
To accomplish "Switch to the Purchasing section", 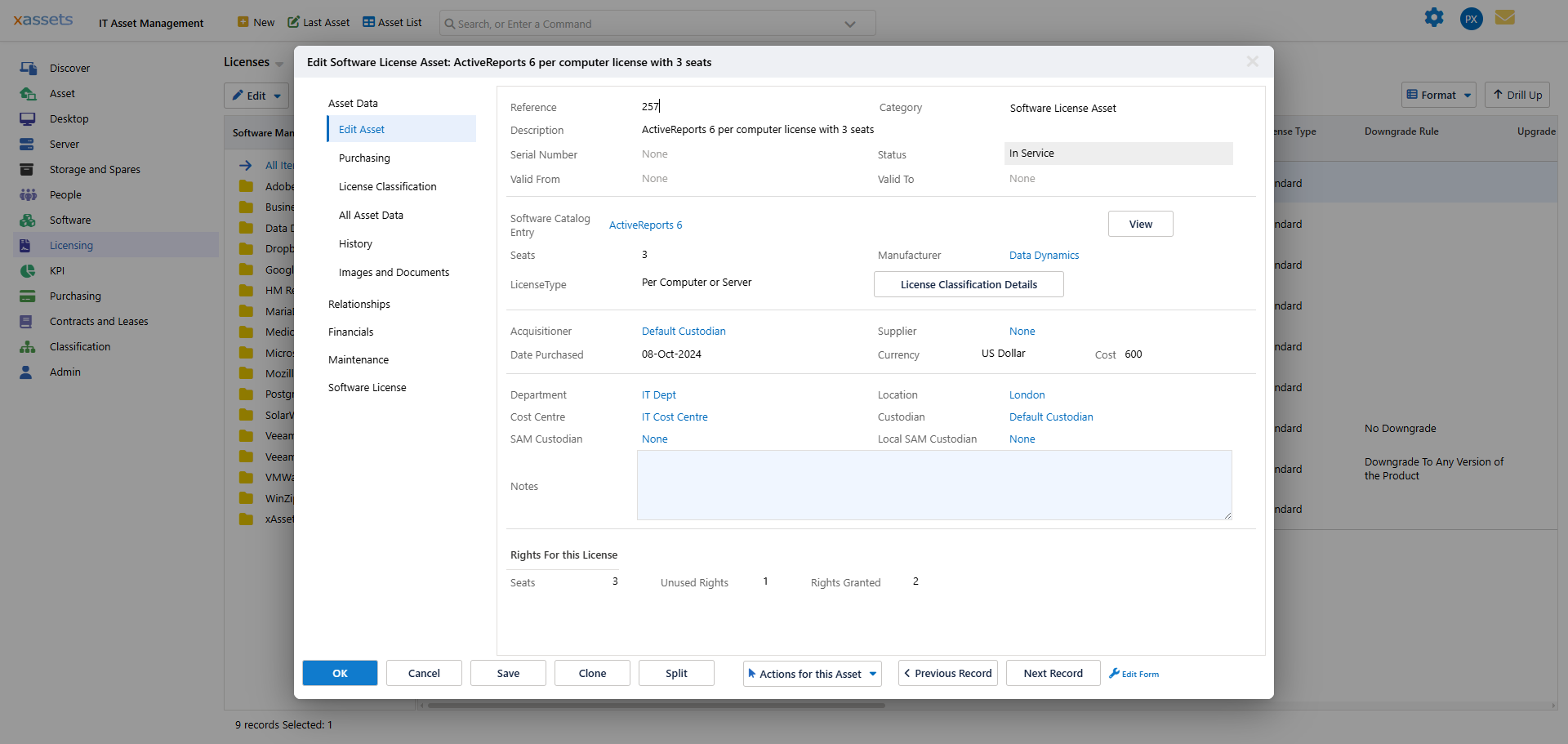I will tap(364, 158).
